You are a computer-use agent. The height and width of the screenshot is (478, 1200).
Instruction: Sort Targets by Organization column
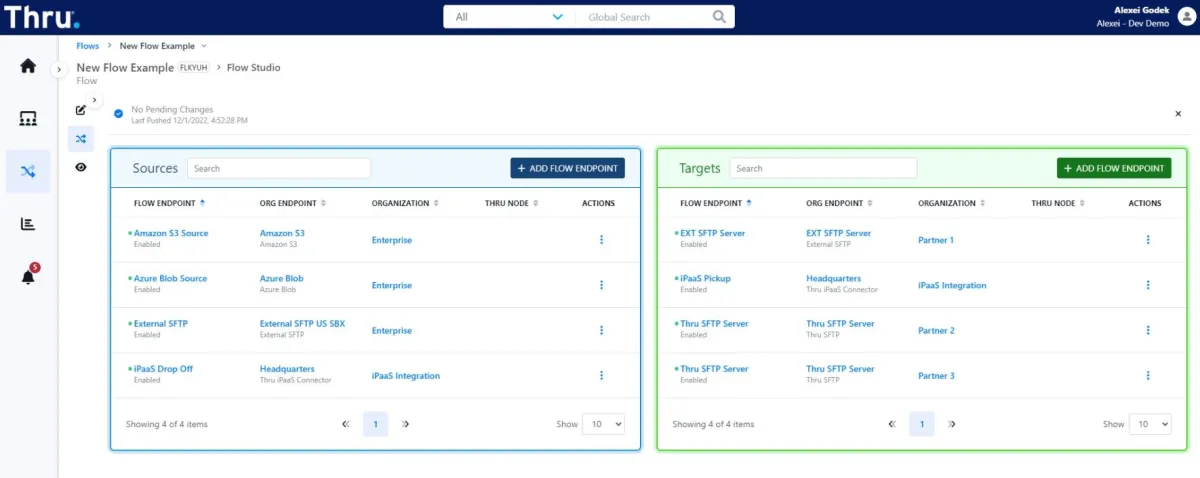(x=952, y=203)
